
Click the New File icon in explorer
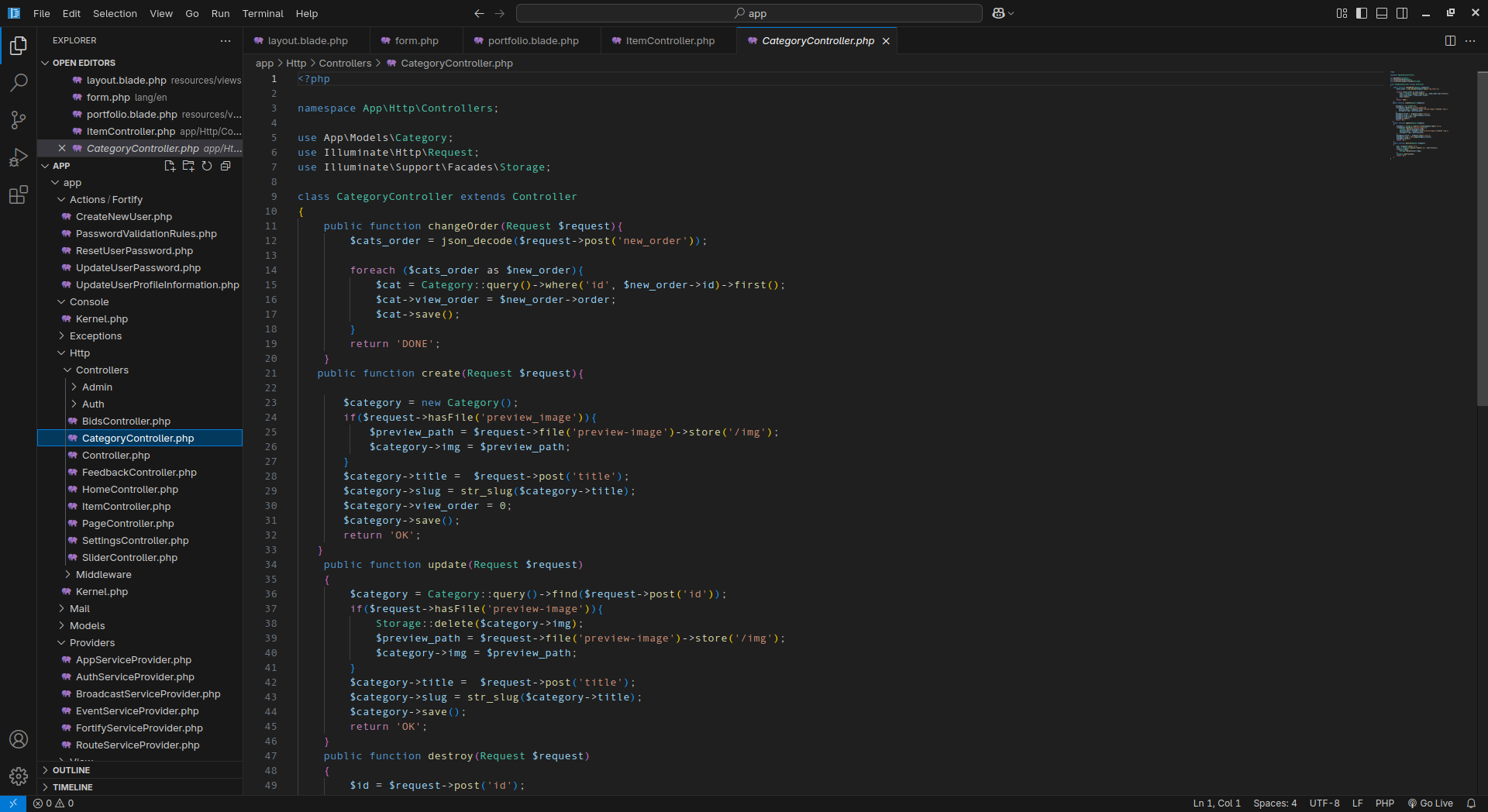coord(170,166)
